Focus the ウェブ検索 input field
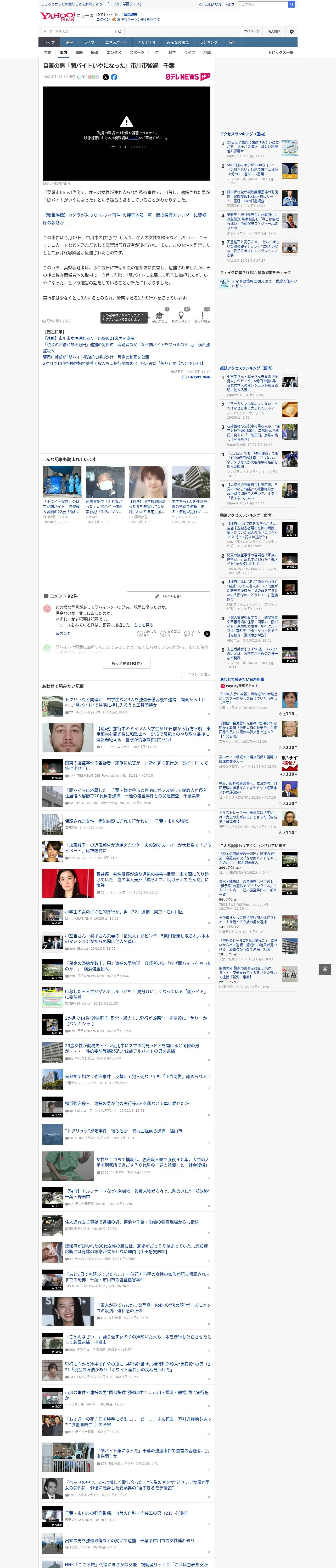 [263, 4]
